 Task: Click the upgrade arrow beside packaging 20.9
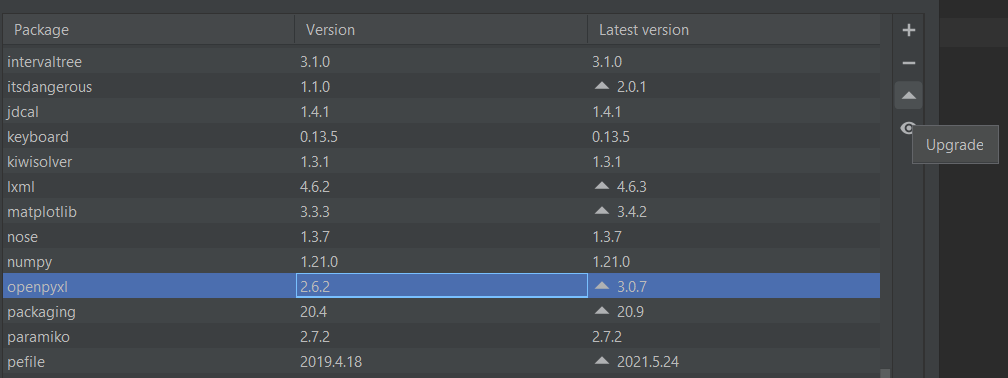tap(602, 311)
